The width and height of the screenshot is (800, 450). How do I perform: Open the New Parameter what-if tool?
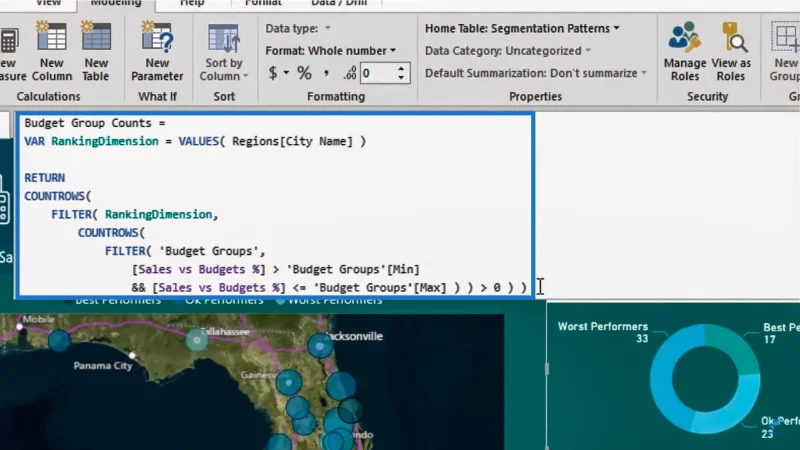(x=157, y=51)
